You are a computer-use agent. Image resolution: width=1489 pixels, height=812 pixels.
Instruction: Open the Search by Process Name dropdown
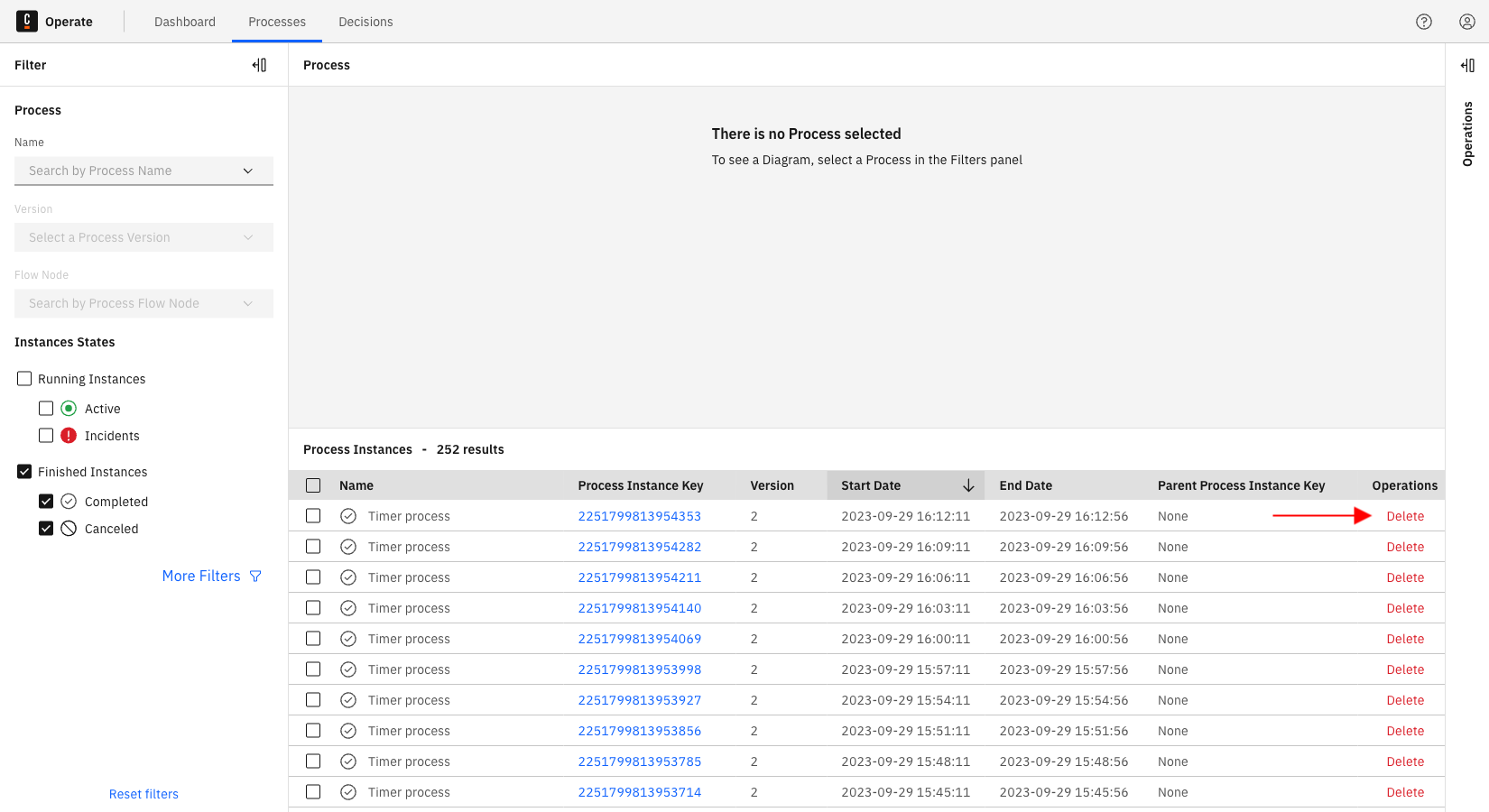click(143, 171)
